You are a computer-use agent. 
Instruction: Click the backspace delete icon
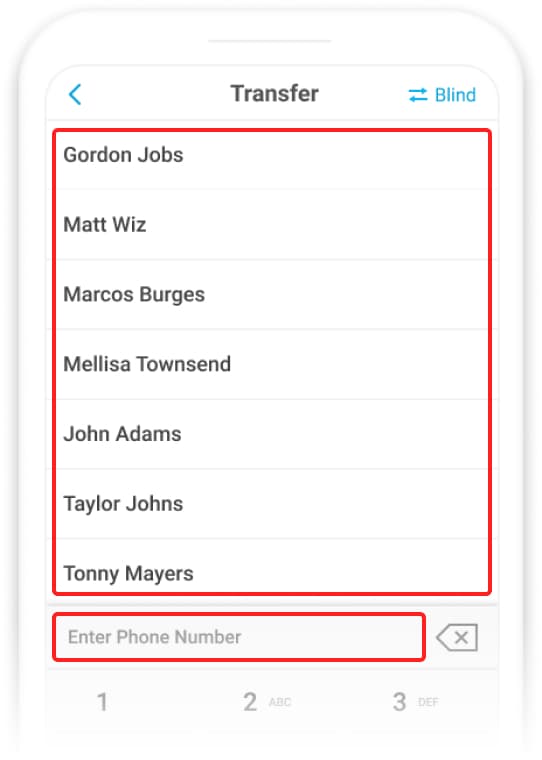(457, 637)
